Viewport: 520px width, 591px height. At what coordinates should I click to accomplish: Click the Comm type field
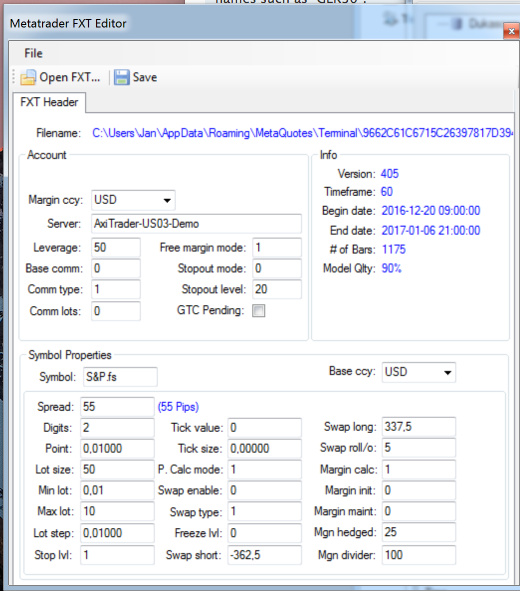tap(116, 289)
